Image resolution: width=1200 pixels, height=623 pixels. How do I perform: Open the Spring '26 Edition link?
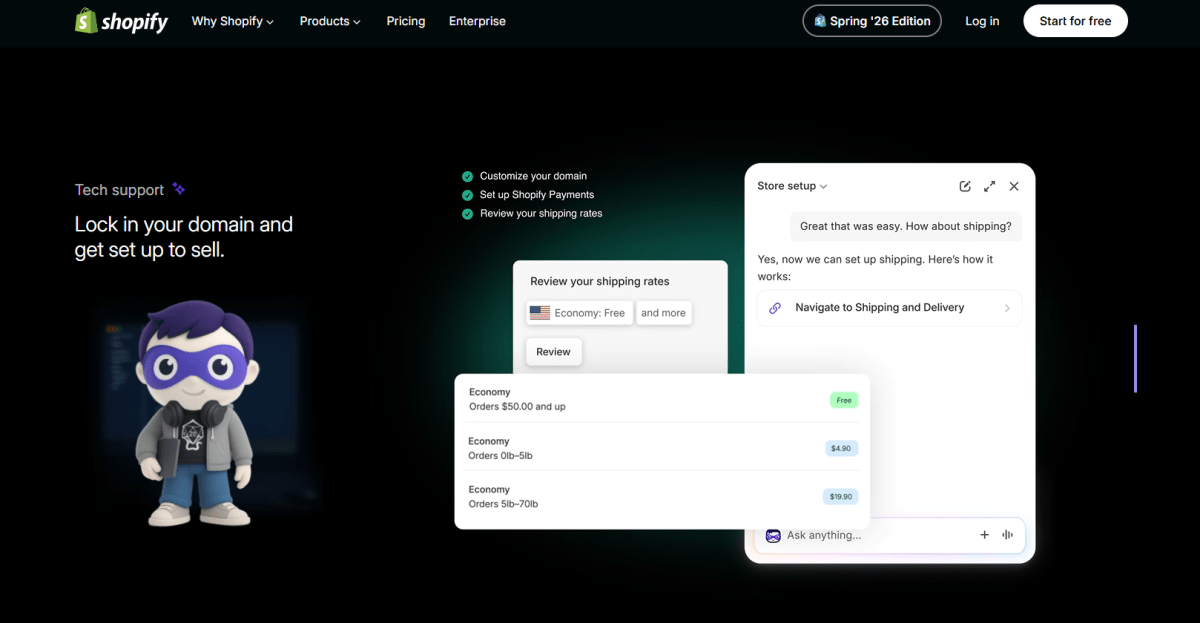(872, 21)
